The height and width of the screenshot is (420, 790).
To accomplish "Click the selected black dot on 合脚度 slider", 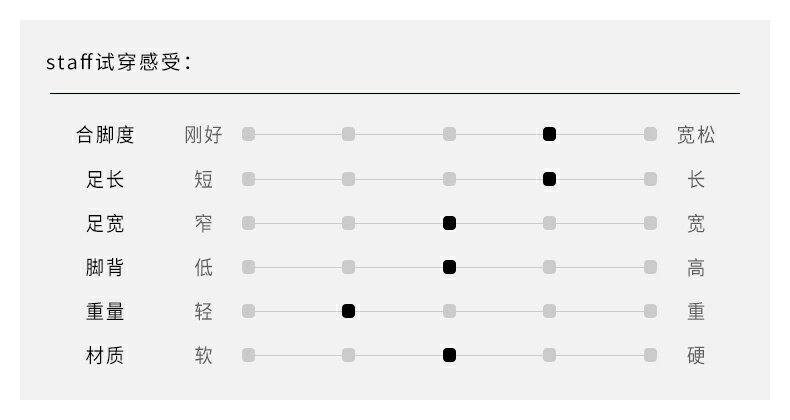I will (549, 134).
